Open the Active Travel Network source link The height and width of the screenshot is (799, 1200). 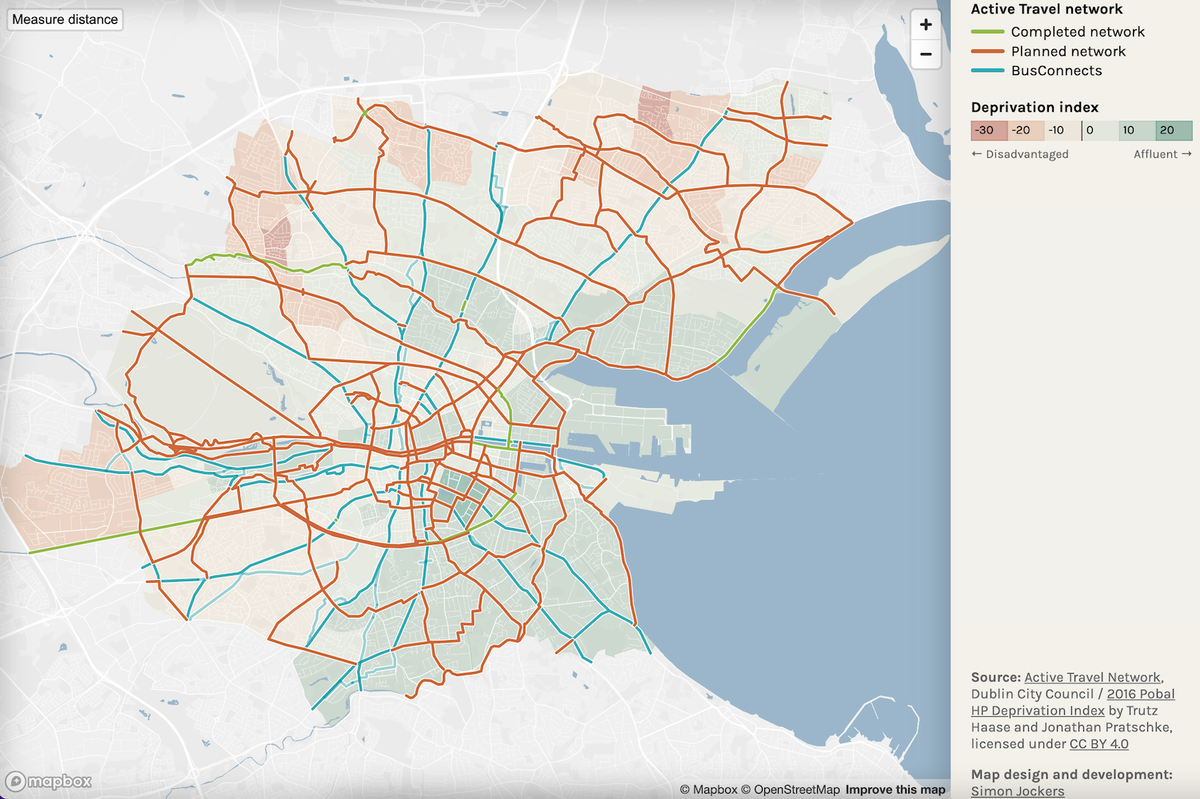tap(1090, 677)
